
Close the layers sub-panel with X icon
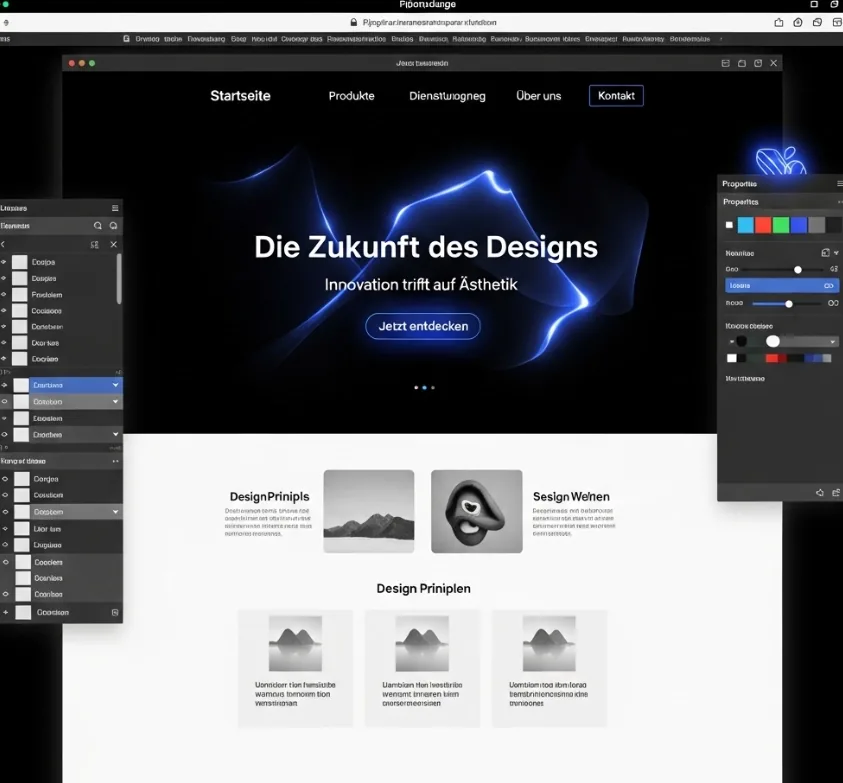click(113, 244)
